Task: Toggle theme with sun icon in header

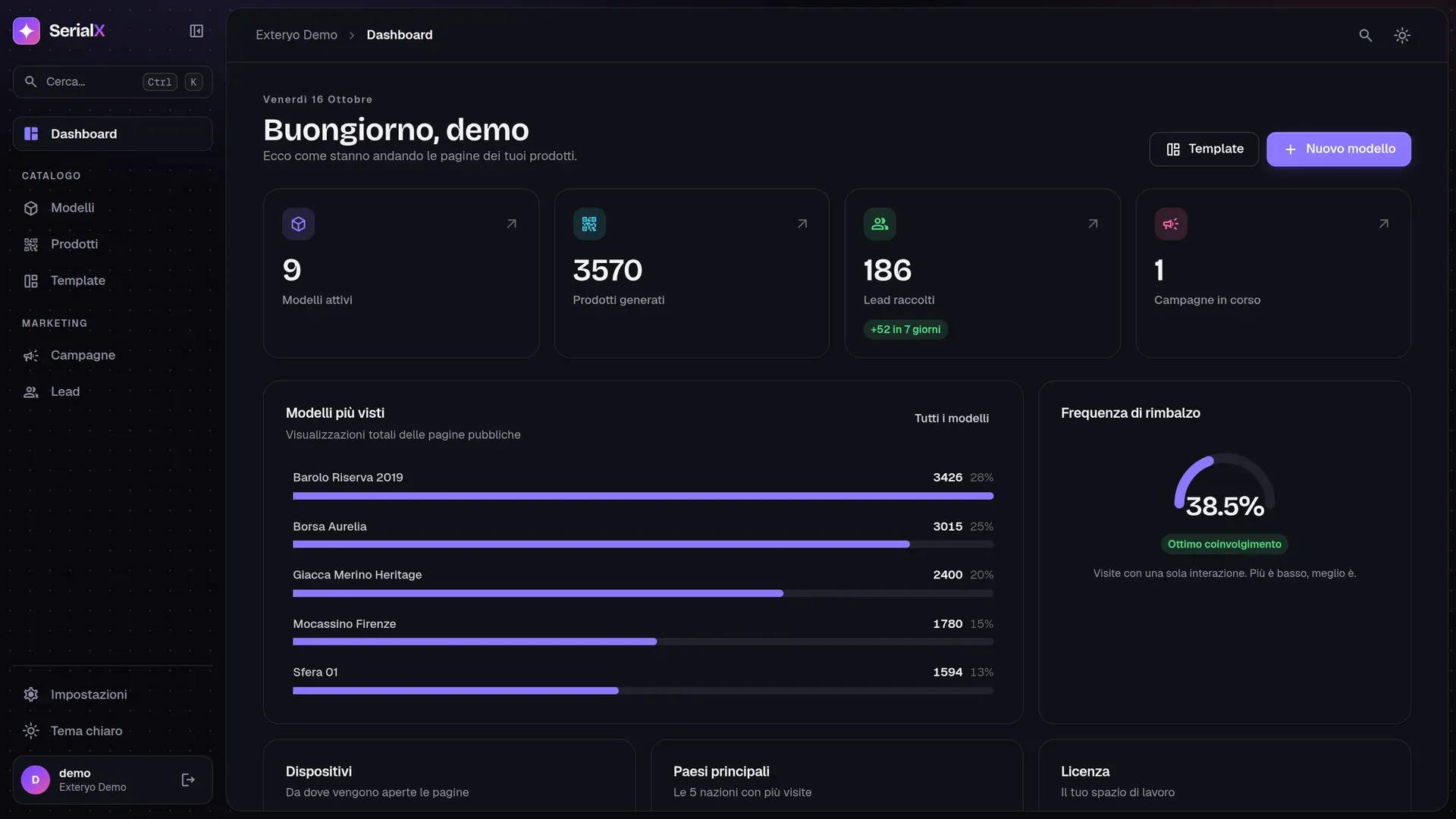Action: [x=1402, y=35]
